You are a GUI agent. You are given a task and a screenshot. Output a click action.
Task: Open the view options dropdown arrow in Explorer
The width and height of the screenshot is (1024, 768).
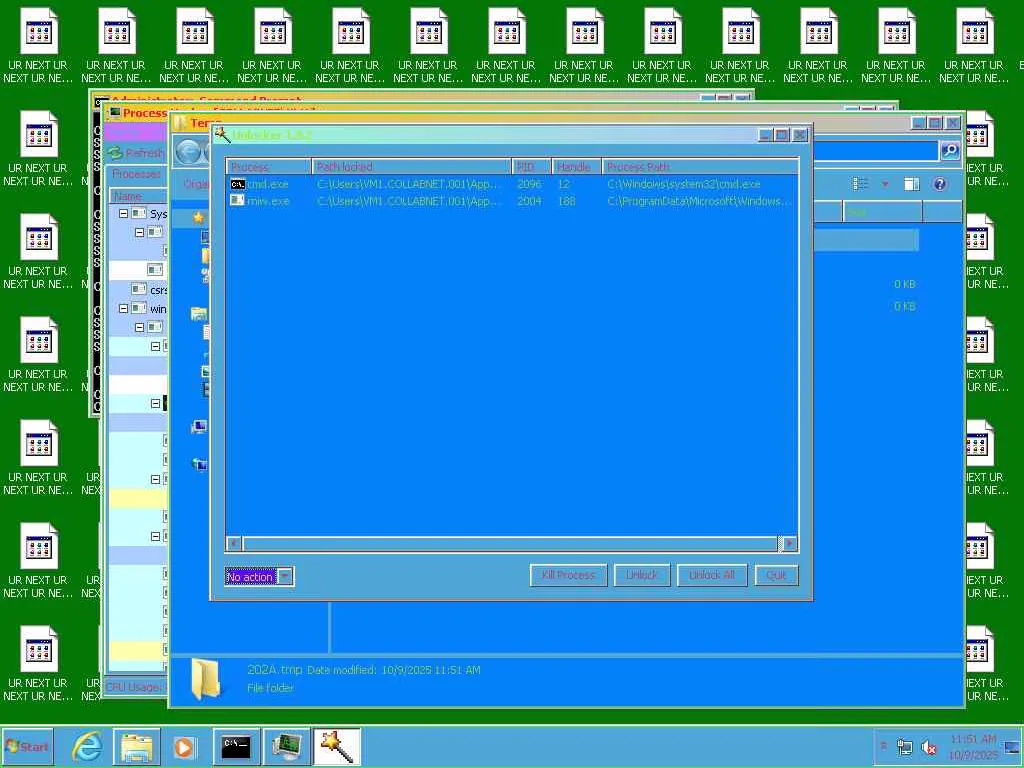pos(886,184)
